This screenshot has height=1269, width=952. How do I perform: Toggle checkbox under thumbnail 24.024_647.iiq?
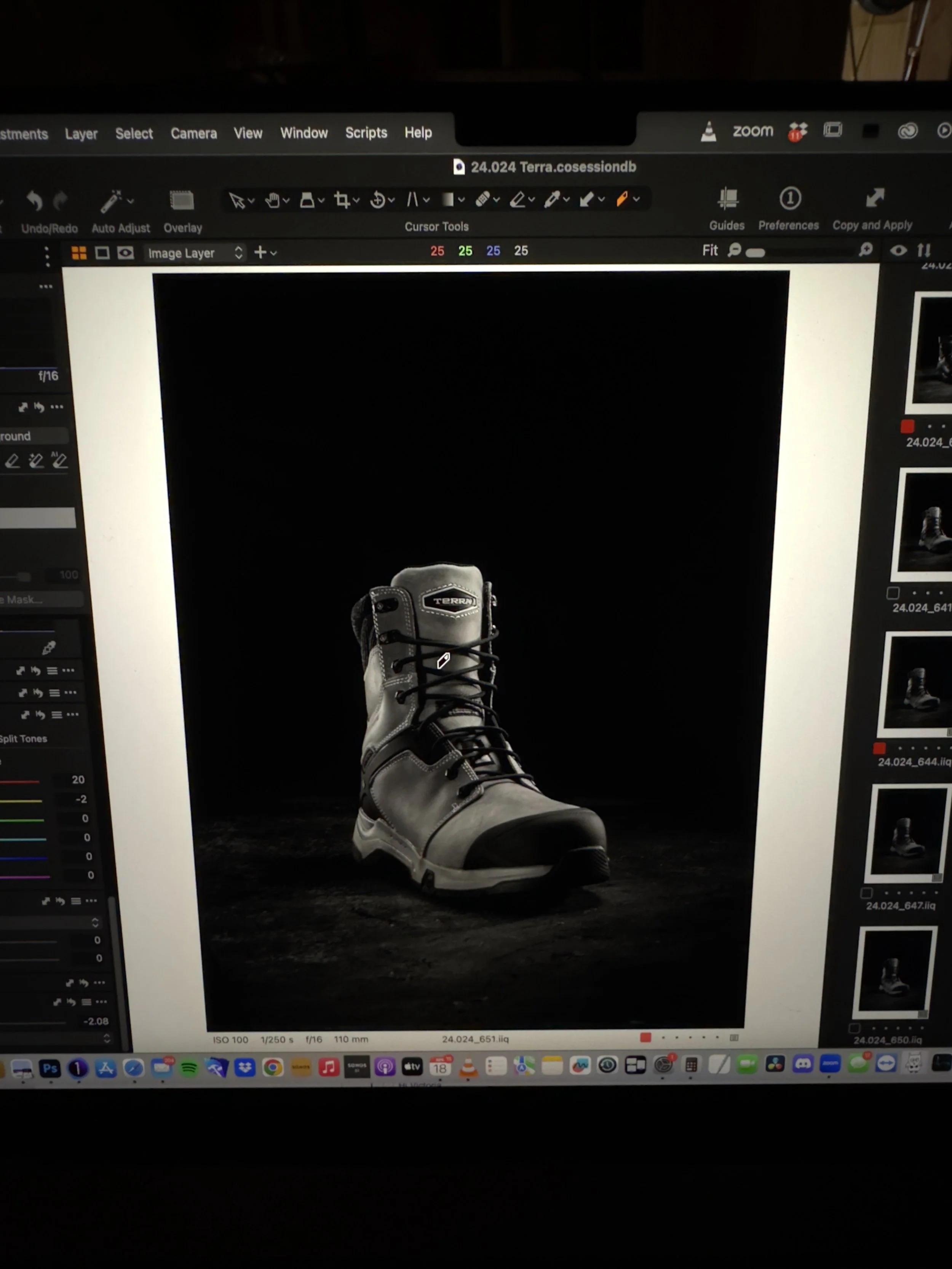(866, 893)
